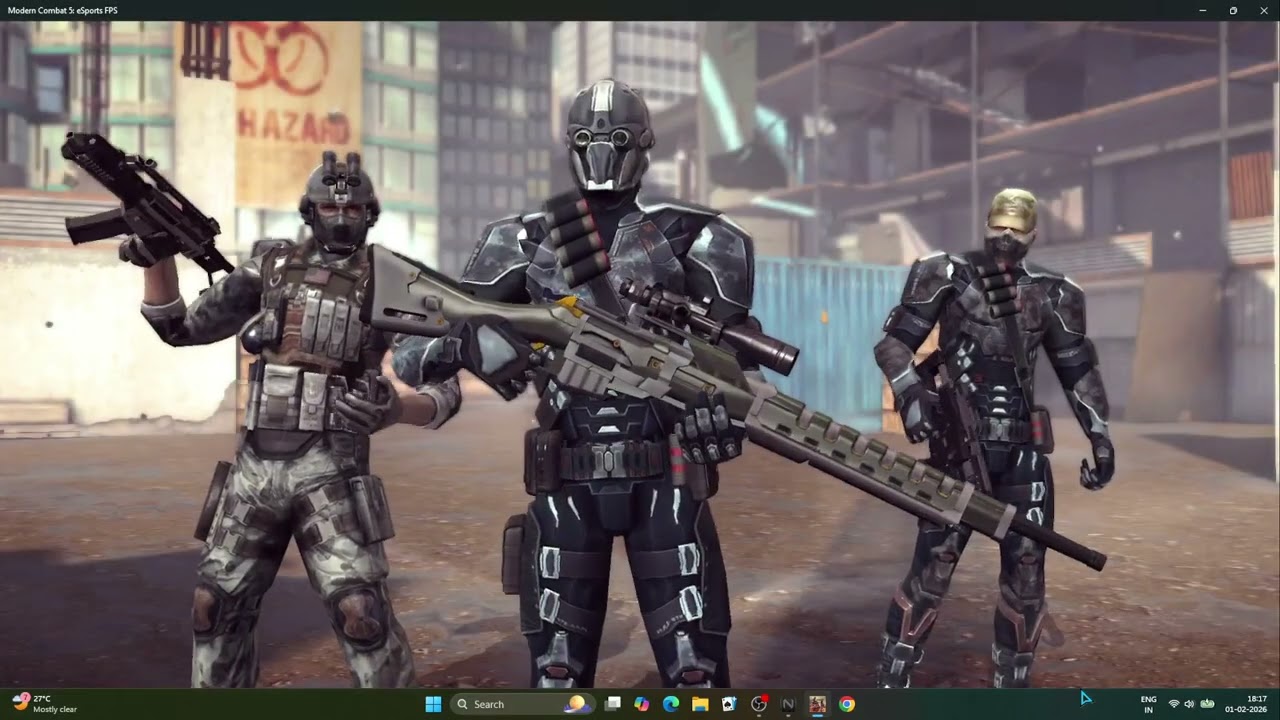
Task: Launch the Copilot app in the taskbar
Action: point(642,704)
